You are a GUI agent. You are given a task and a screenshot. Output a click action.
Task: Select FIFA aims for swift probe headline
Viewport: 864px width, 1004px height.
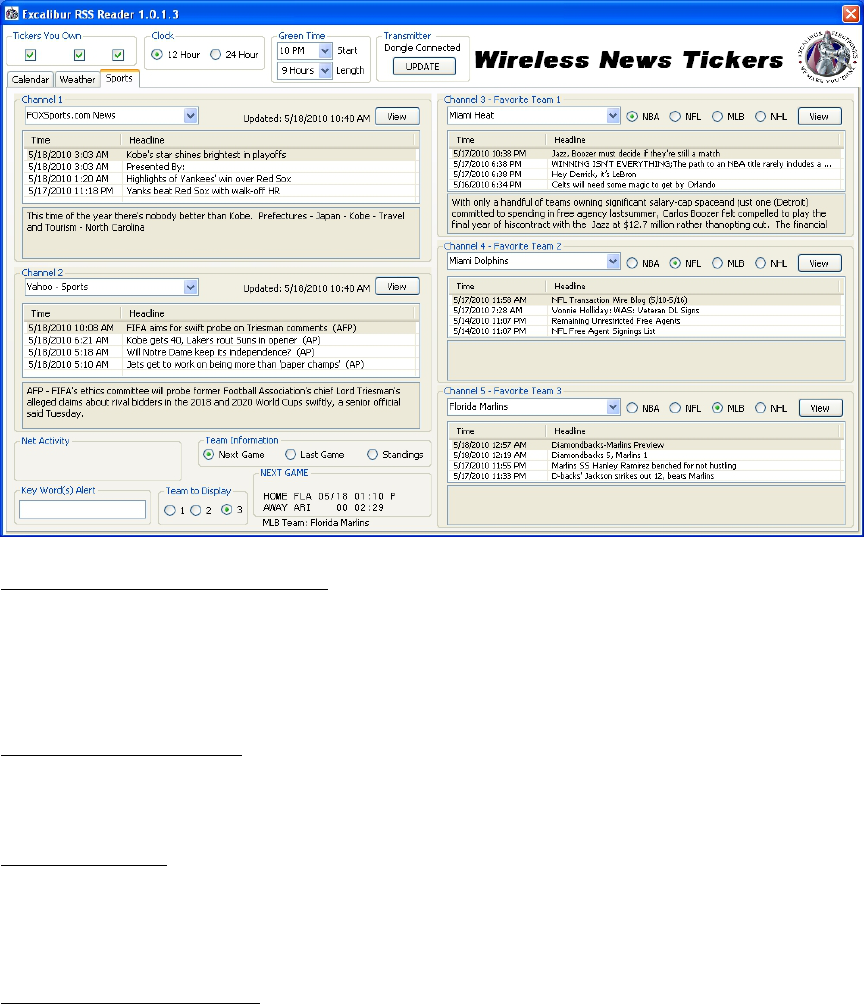coord(220,328)
